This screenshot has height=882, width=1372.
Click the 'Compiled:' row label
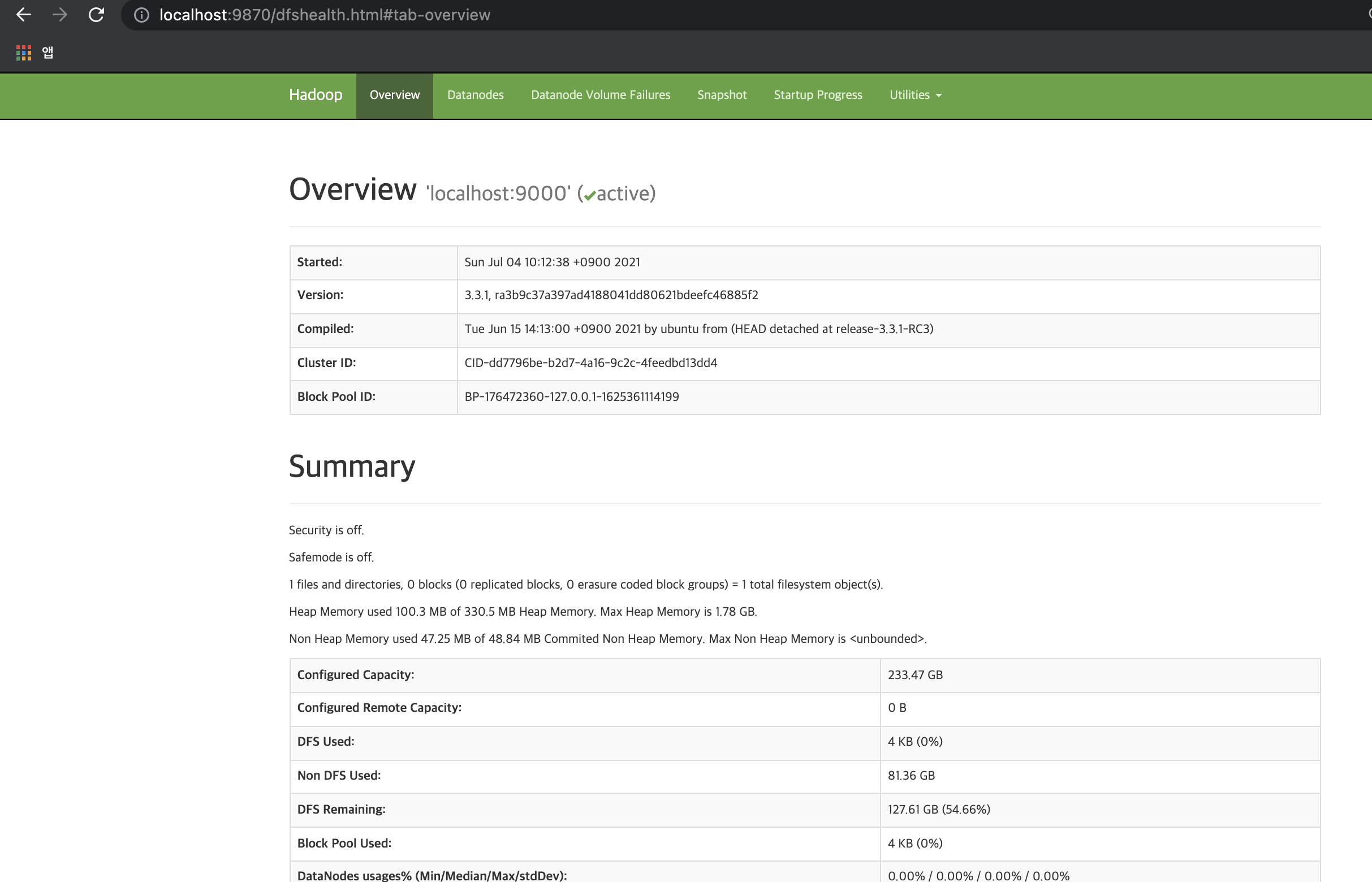coord(325,328)
